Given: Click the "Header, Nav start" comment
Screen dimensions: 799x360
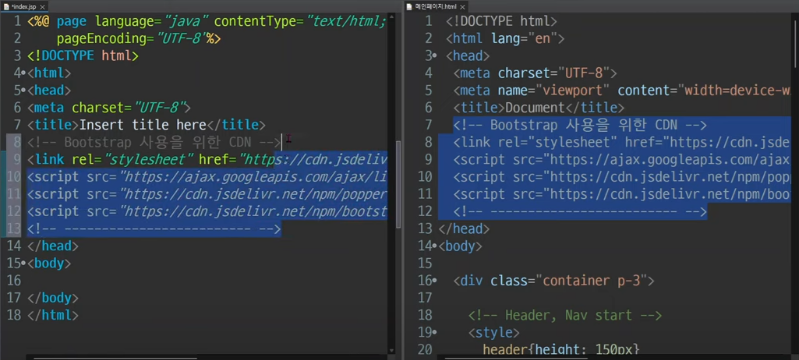Looking at the screenshot, I should 565,316.
